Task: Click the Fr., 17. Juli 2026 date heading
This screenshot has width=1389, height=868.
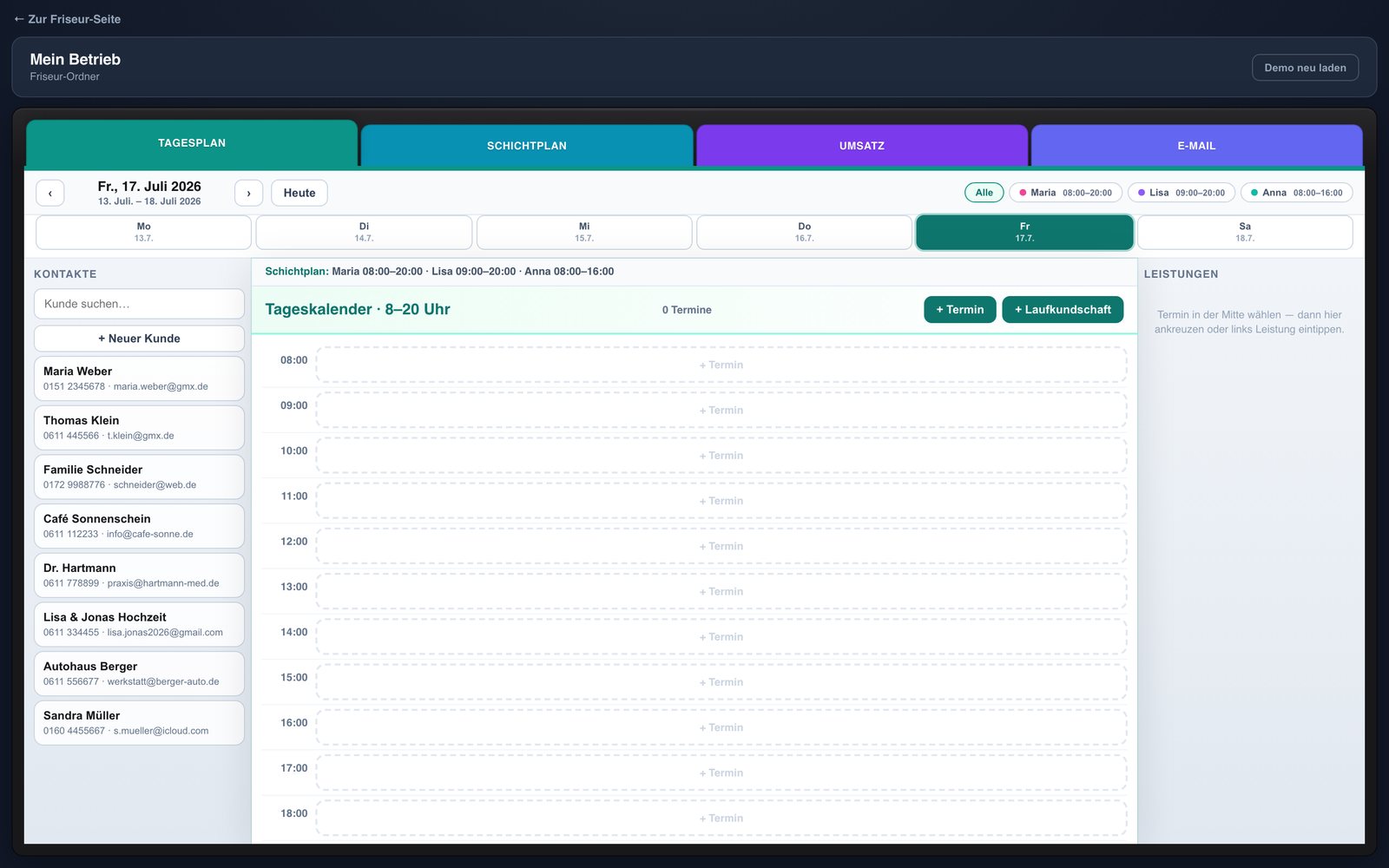Action: click(149, 187)
